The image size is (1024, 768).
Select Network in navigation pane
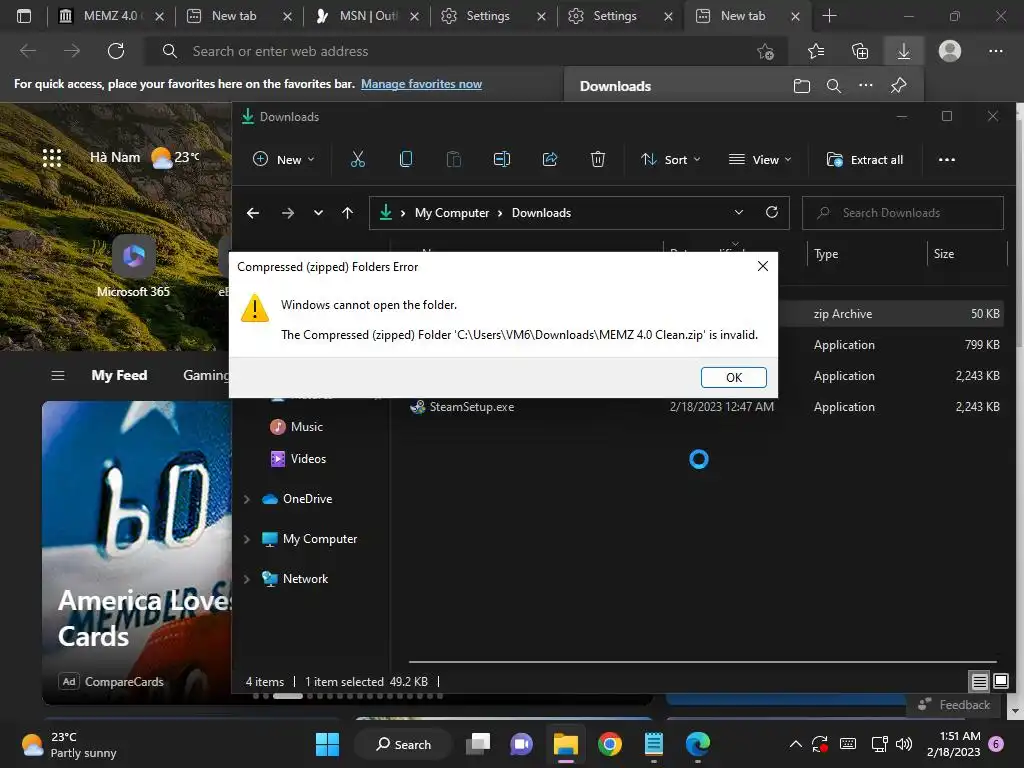click(x=295, y=579)
